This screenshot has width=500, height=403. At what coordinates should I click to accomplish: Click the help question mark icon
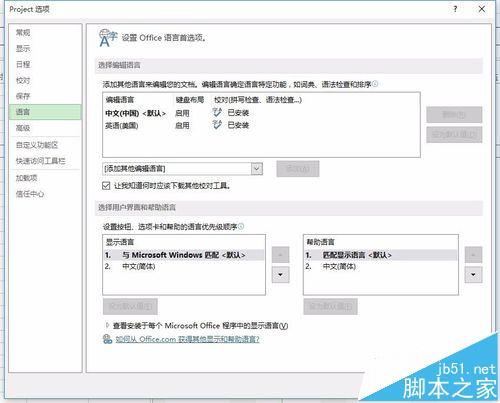[x=455, y=9]
